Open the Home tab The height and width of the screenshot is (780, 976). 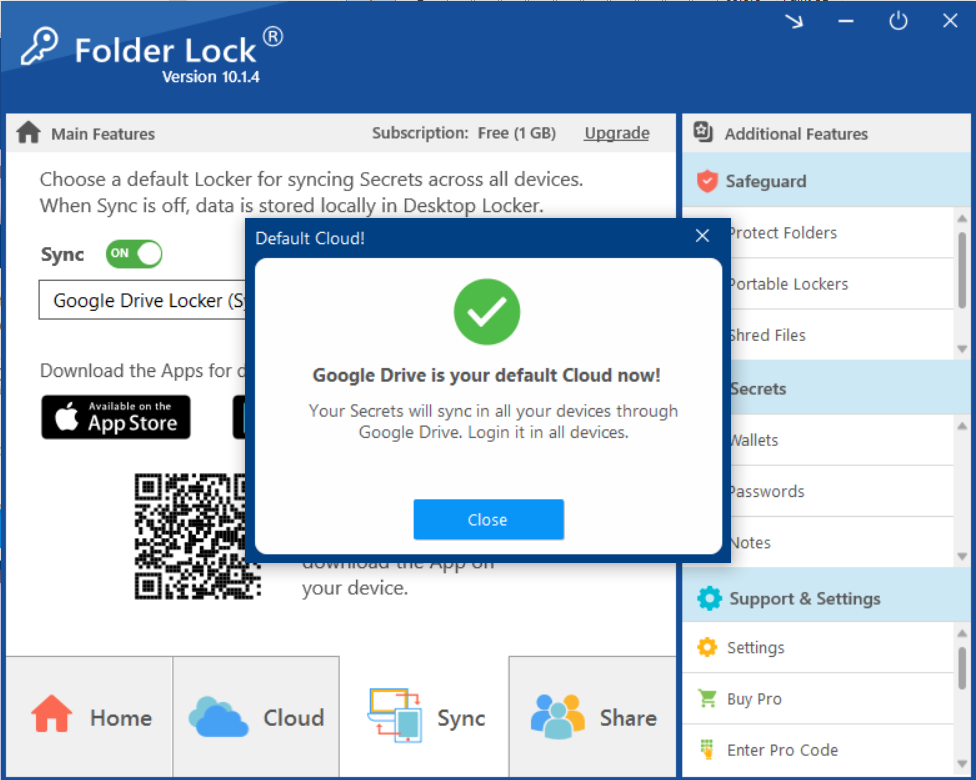click(x=89, y=716)
